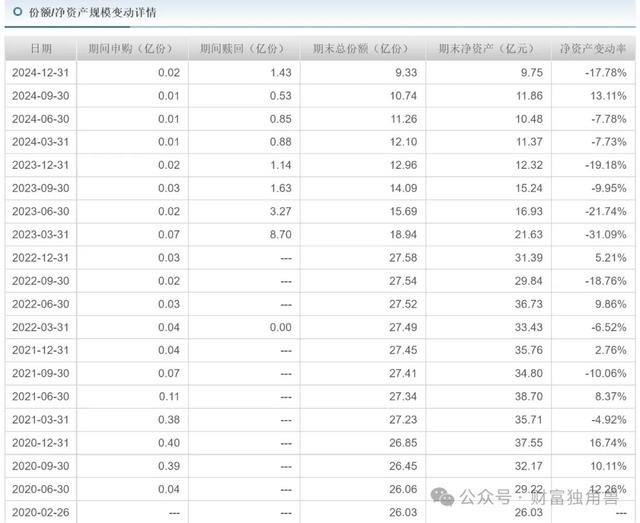640x523 pixels.
Task: Select the 2020-02-26 date cell
Action: [x=40, y=512]
